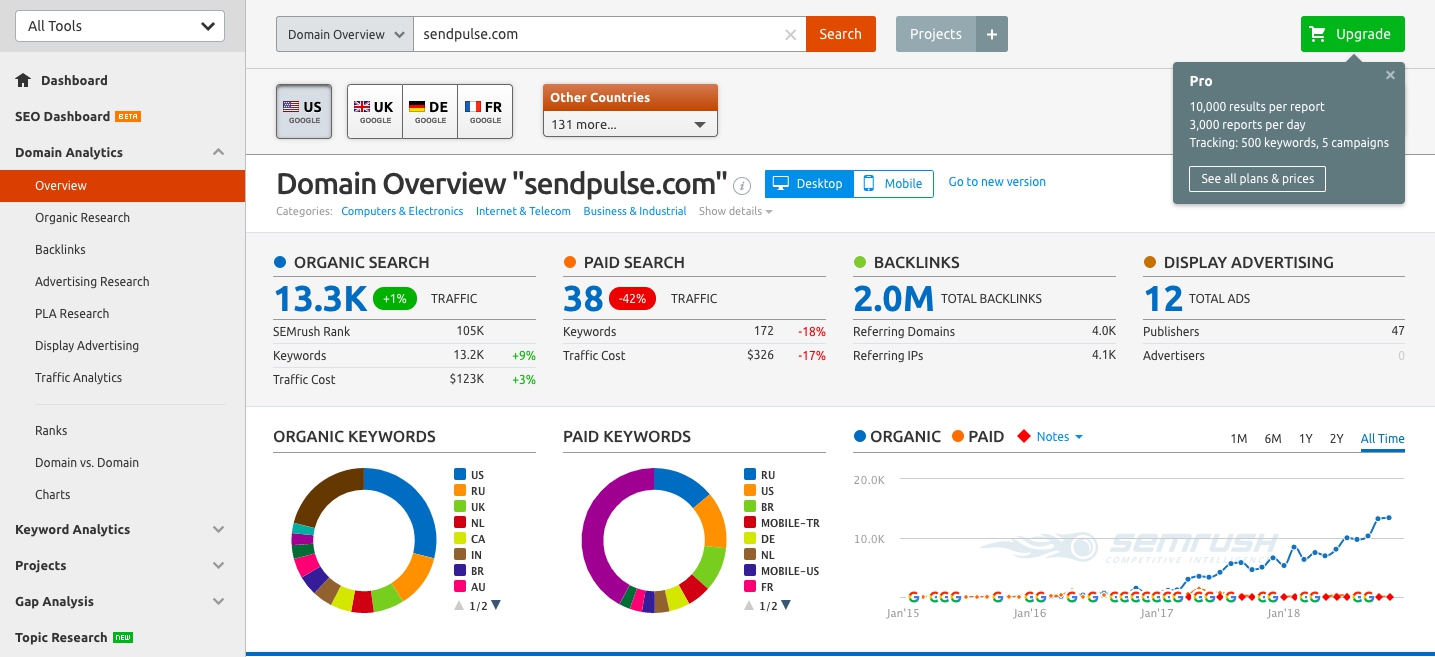Close the Pro plan tooltip
The width and height of the screenshot is (1435, 657).
1390,75
